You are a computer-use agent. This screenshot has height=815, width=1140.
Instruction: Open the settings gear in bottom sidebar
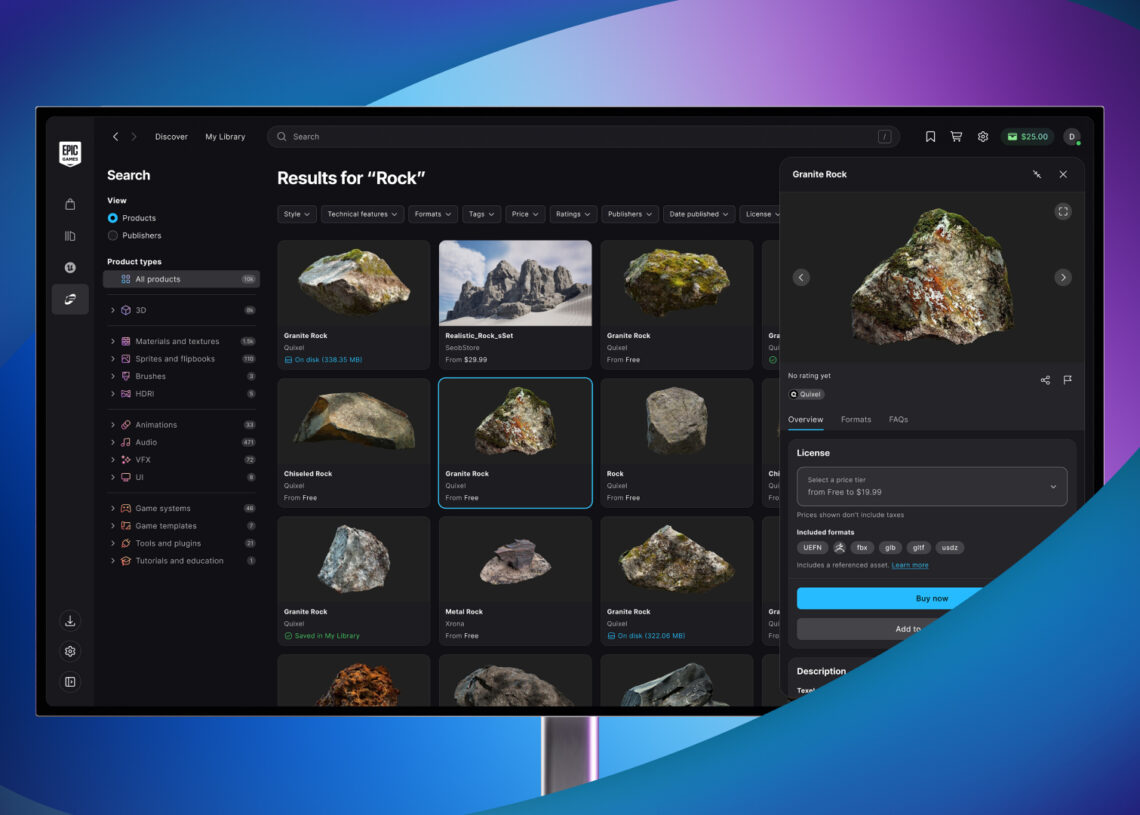click(x=70, y=651)
